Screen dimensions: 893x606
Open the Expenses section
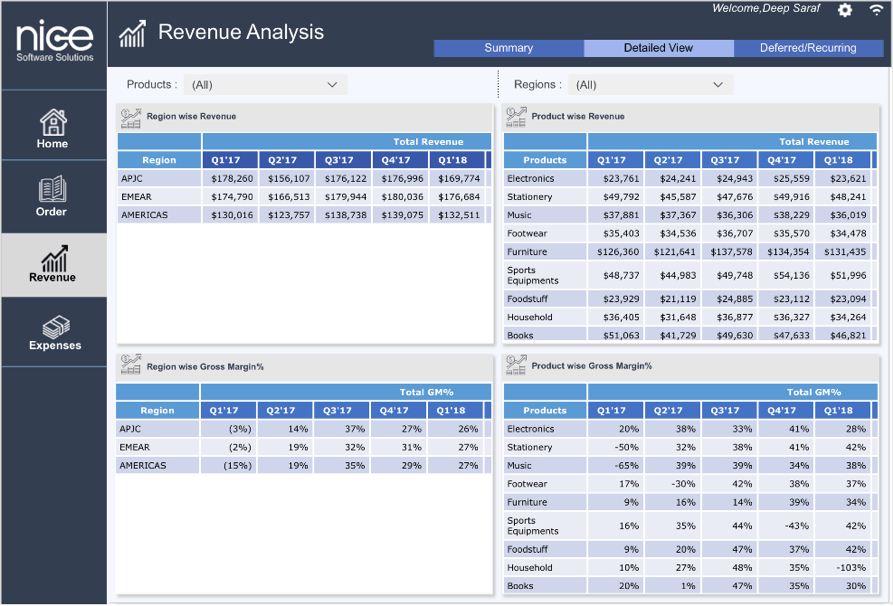tap(54, 333)
